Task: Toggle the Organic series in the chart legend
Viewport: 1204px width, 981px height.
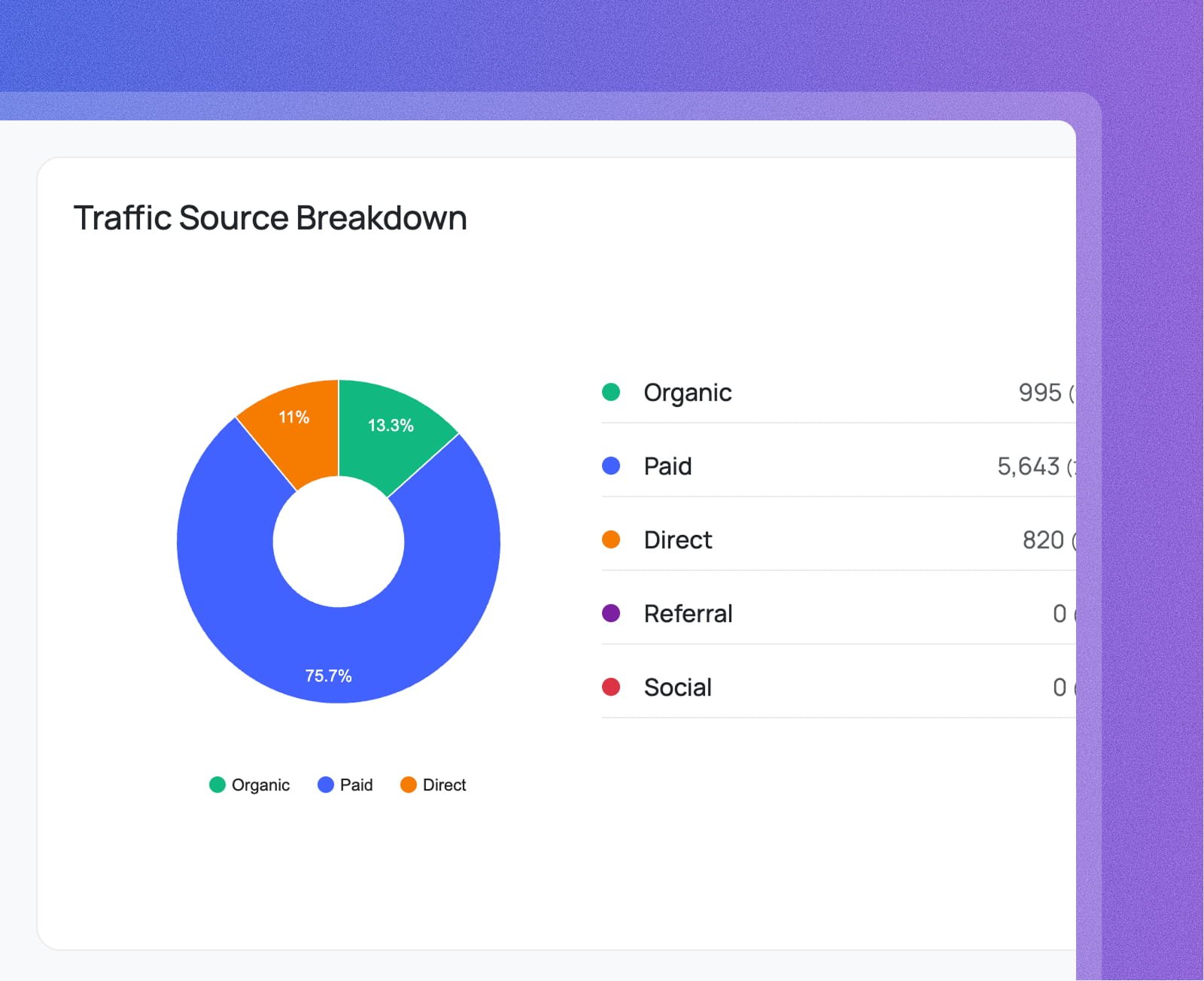Action: (x=250, y=785)
